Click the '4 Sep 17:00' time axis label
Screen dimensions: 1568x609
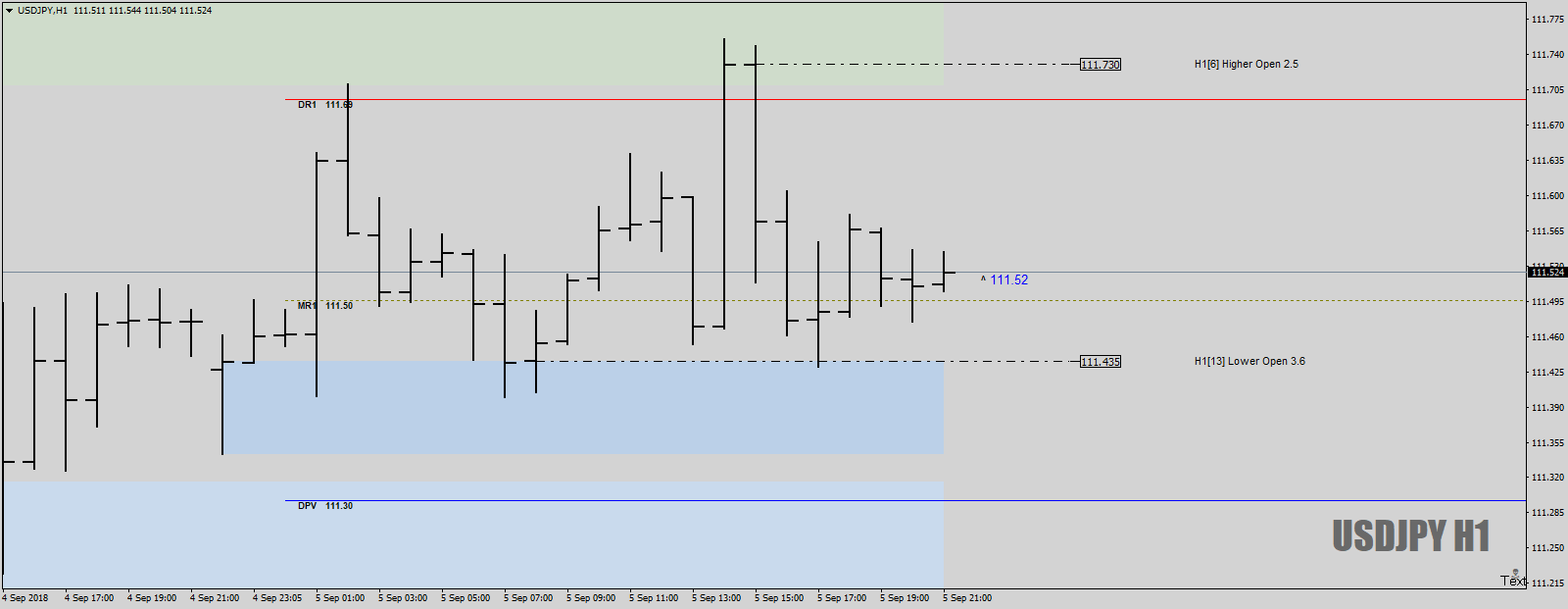pyautogui.click(x=89, y=598)
